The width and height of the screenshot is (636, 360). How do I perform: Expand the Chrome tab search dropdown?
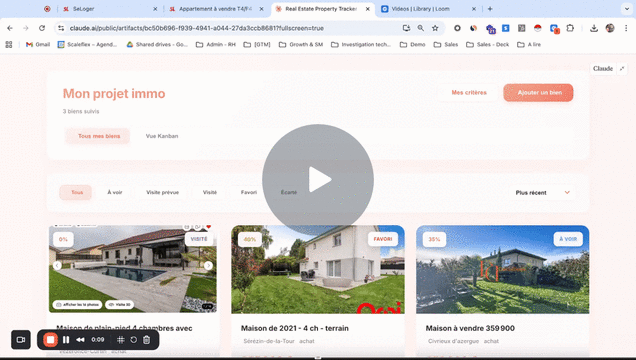coord(627,9)
